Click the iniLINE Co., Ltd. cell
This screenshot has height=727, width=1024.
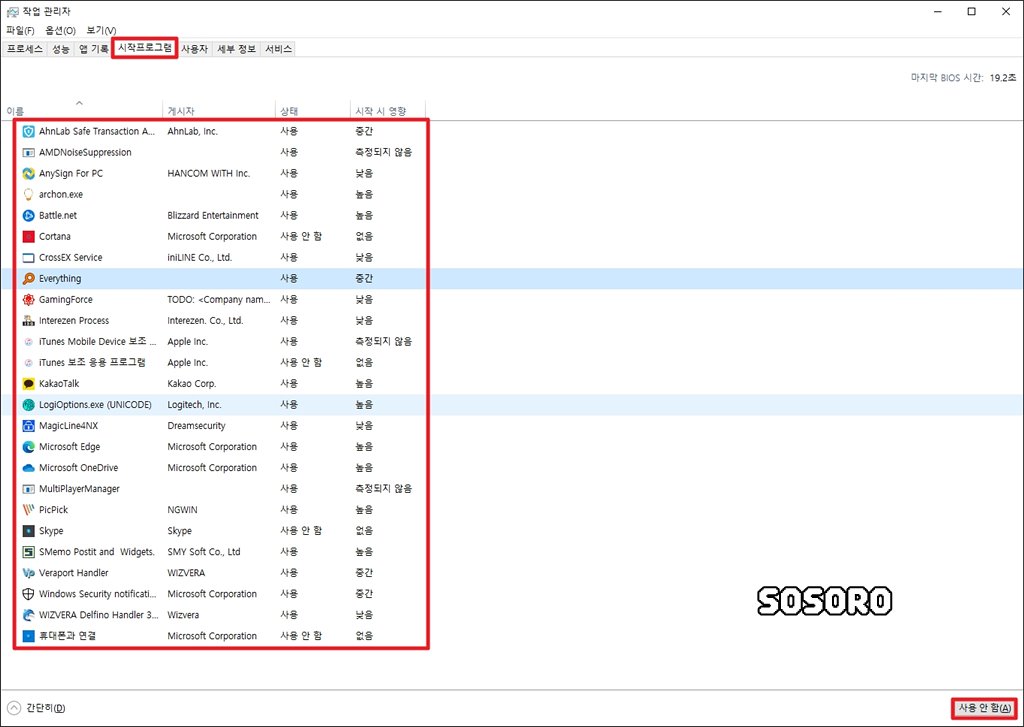pos(200,257)
